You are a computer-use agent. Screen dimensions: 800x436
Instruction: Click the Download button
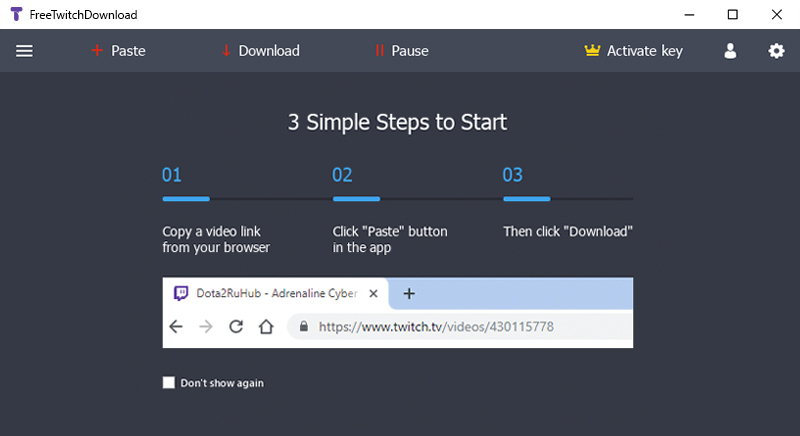click(x=261, y=51)
